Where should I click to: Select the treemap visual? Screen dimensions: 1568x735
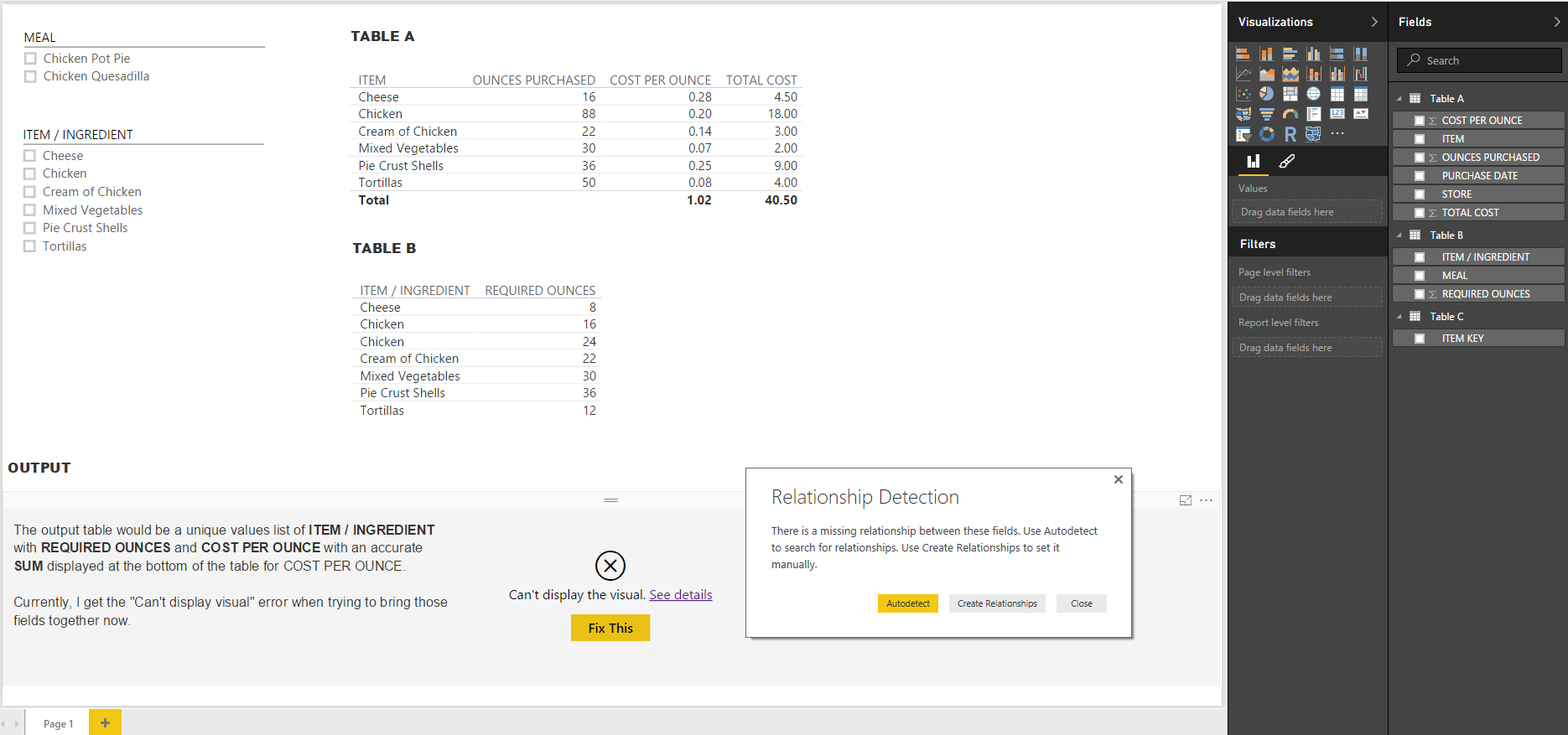pos(1290,94)
